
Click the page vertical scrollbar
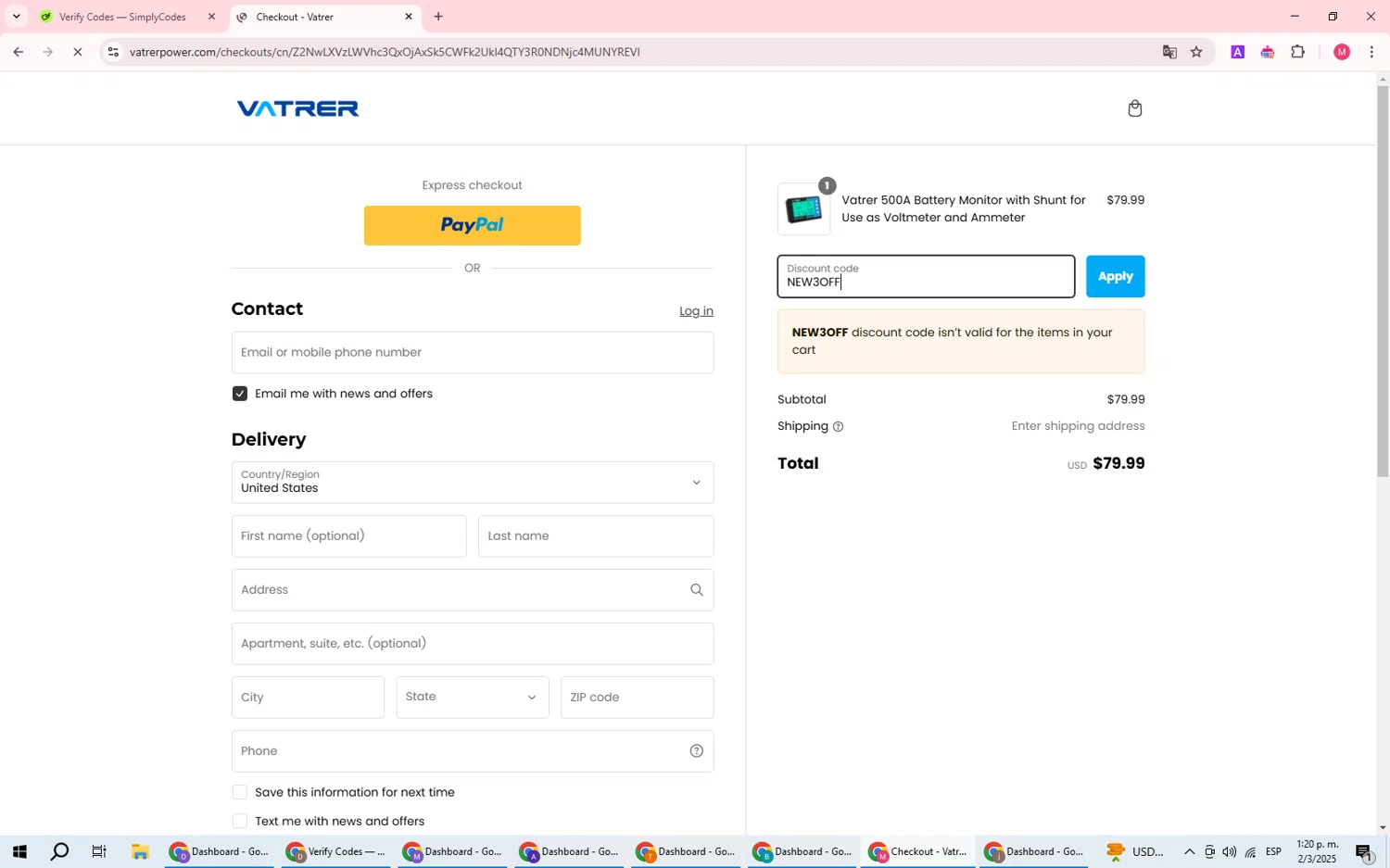[1383, 283]
